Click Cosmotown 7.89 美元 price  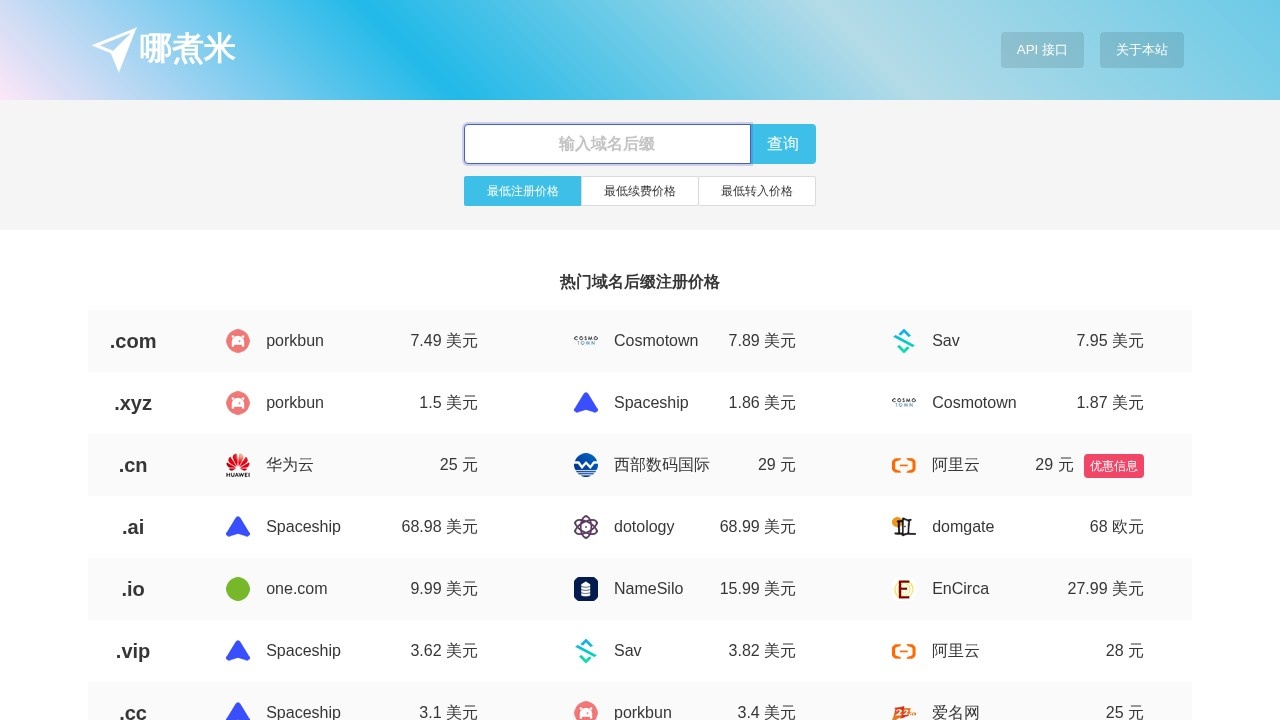click(x=762, y=341)
